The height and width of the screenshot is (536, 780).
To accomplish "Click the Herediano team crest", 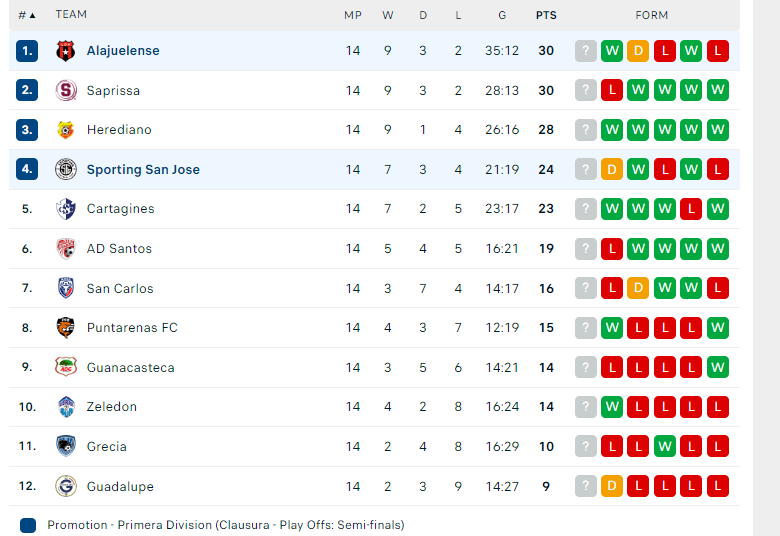I will tap(66, 130).
